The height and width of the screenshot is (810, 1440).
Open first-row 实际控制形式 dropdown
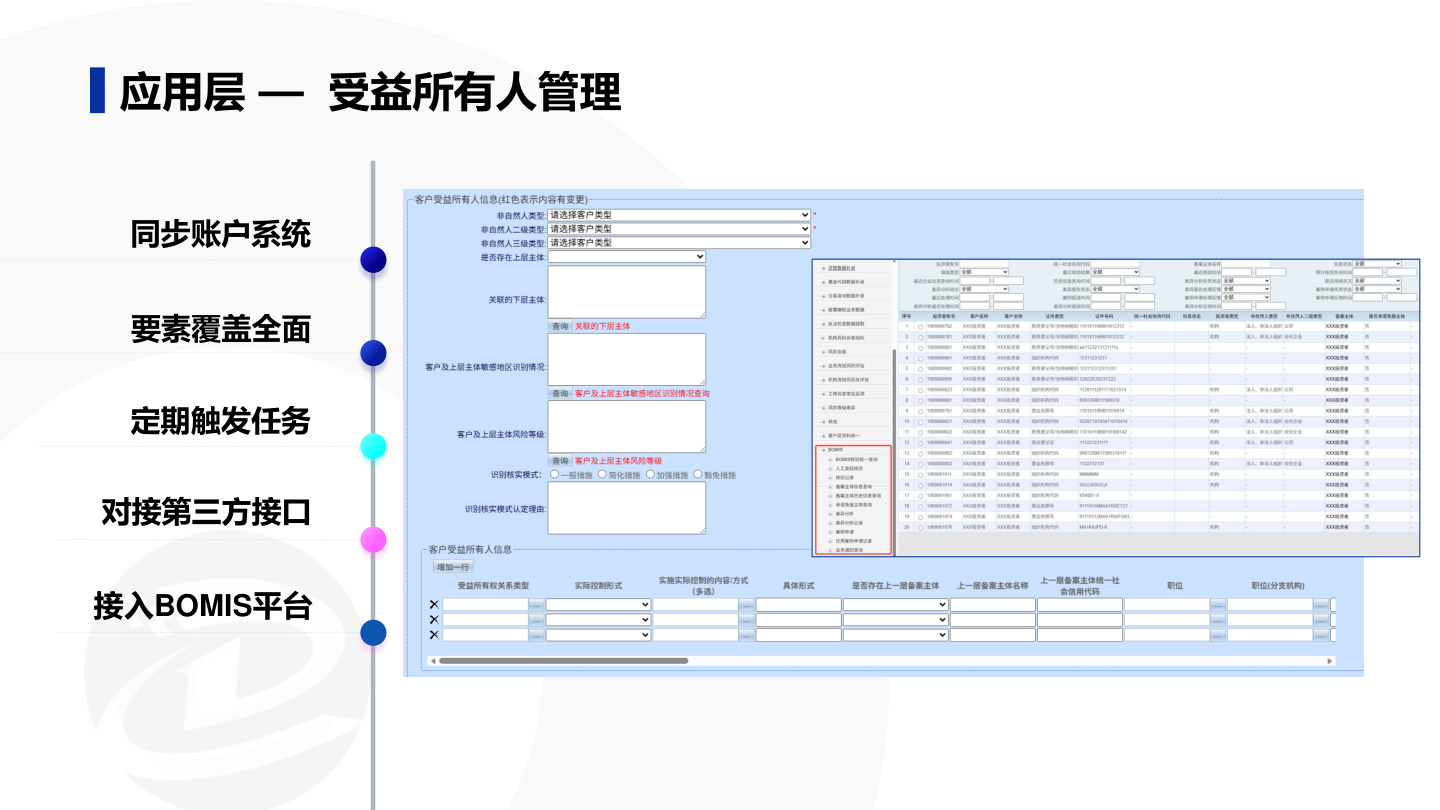(x=598, y=605)
